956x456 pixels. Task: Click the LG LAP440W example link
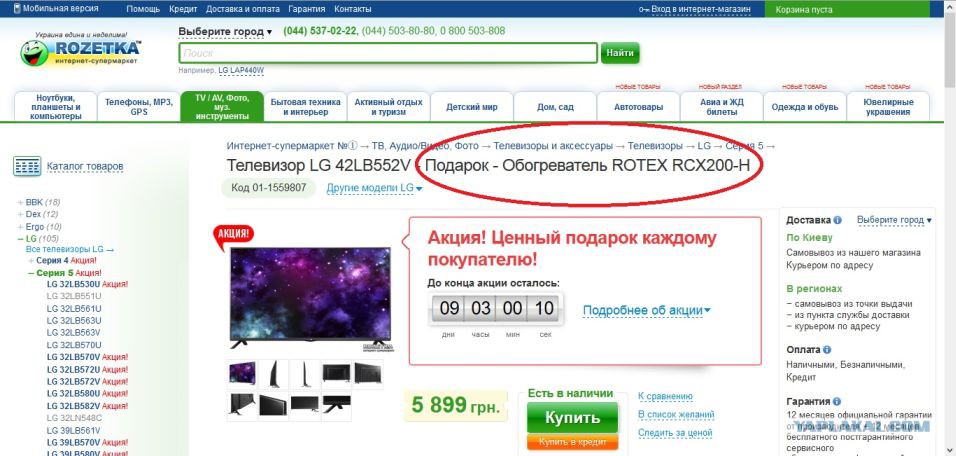point(241,71)
